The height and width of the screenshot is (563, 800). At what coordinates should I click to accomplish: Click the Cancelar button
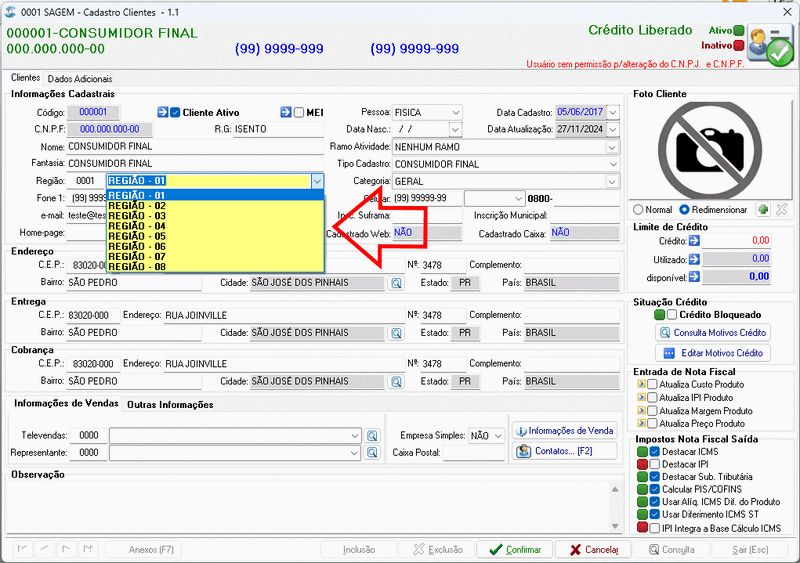[x=593, y=549]
